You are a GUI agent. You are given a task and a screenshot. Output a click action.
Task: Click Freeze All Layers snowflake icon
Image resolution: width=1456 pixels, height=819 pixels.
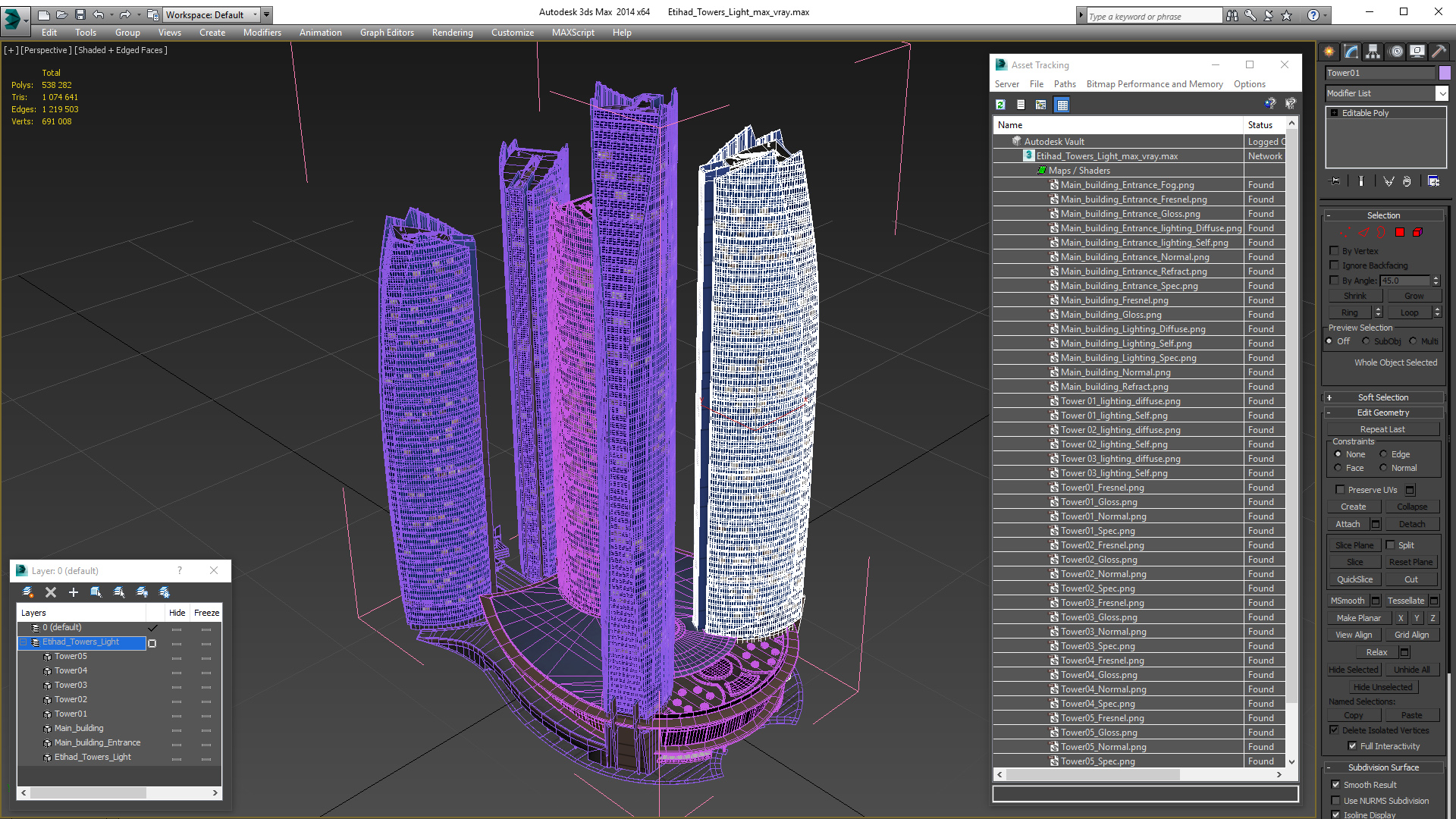pos(165,592)
